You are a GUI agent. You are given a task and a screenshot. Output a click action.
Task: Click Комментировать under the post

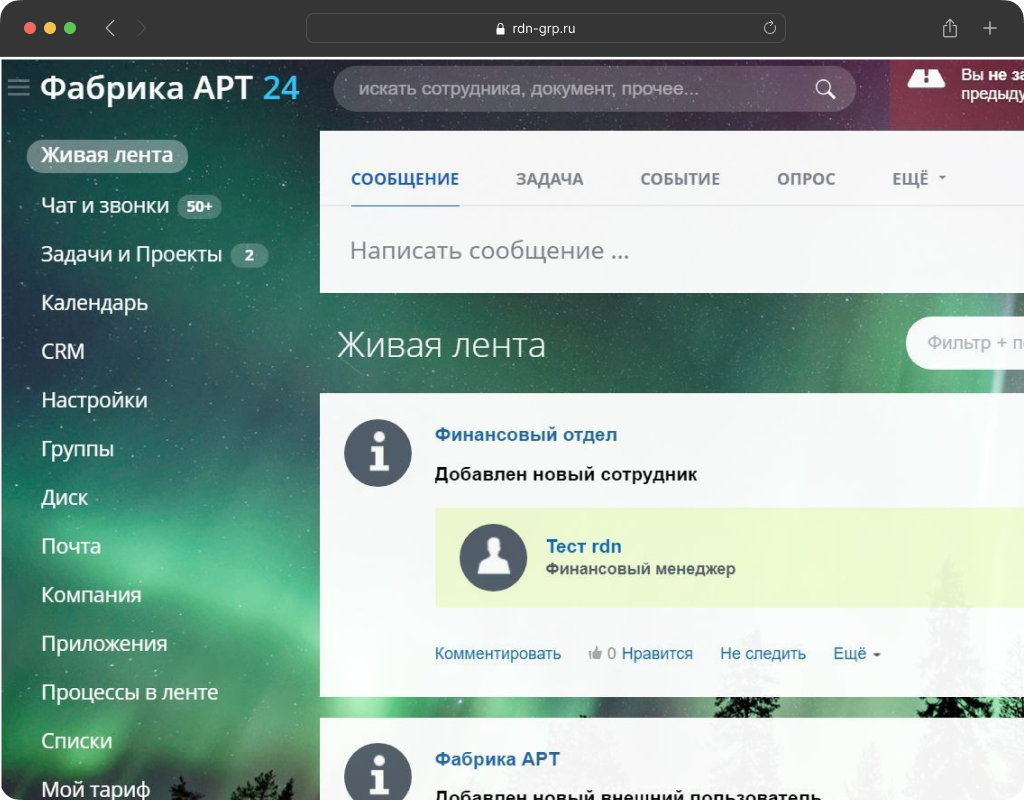[x=497, y=653]
